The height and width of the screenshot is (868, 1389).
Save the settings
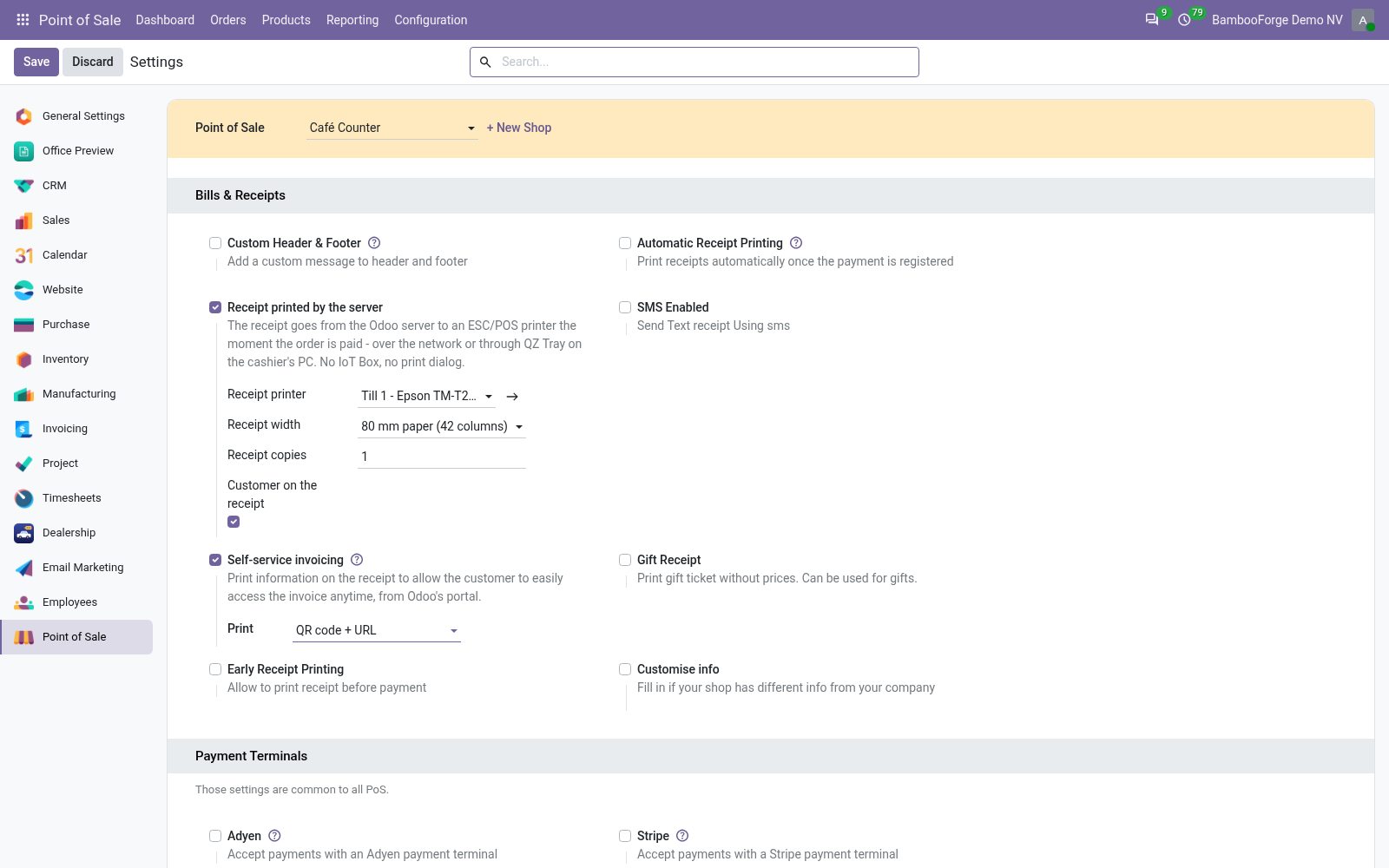click(36, 62)
